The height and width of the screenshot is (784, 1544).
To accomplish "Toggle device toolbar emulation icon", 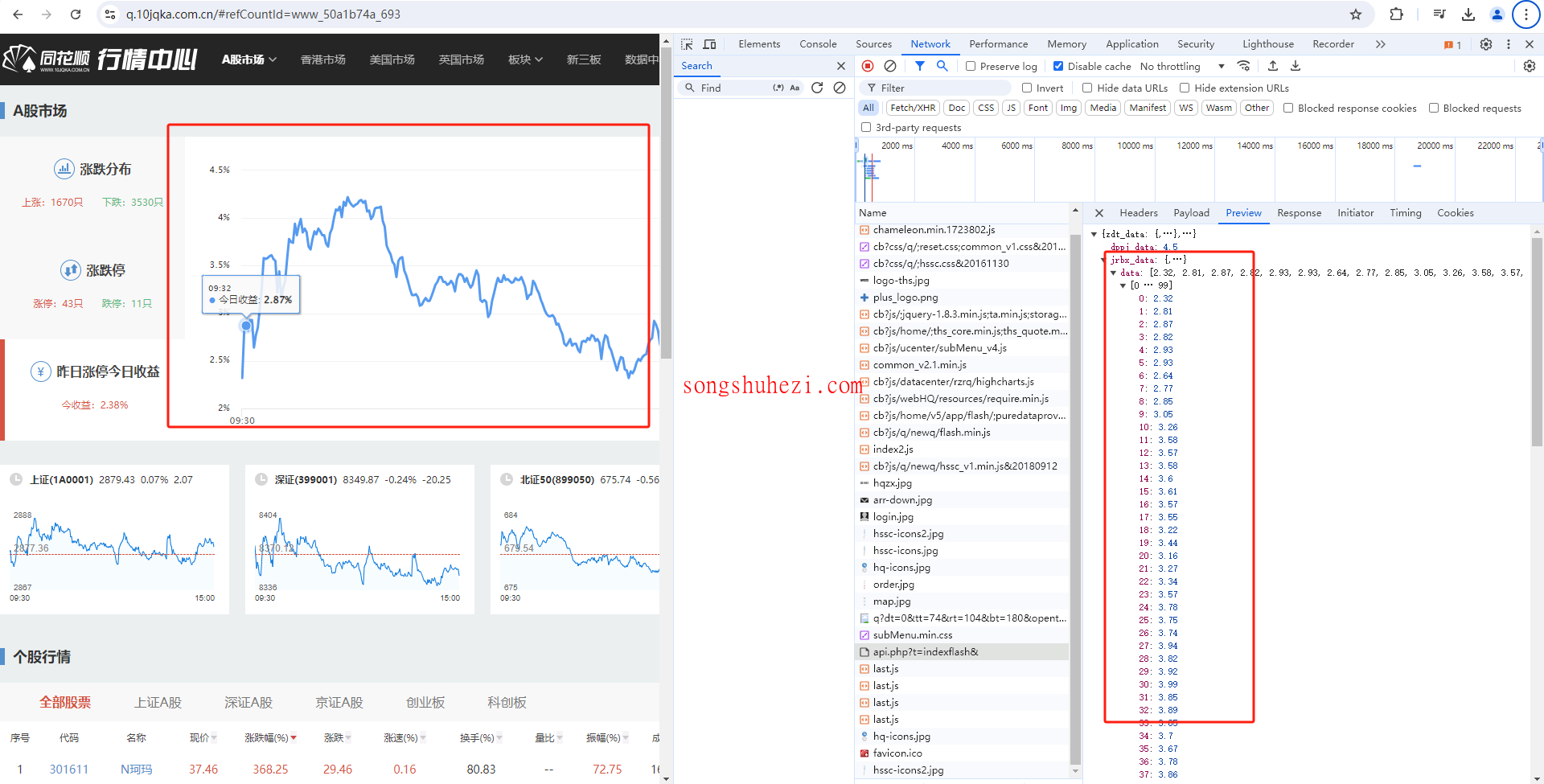I will (x=709, y=44).
